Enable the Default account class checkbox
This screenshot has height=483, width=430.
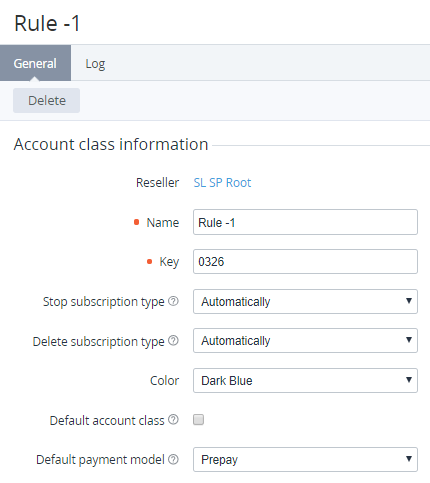tap(198, 419)
